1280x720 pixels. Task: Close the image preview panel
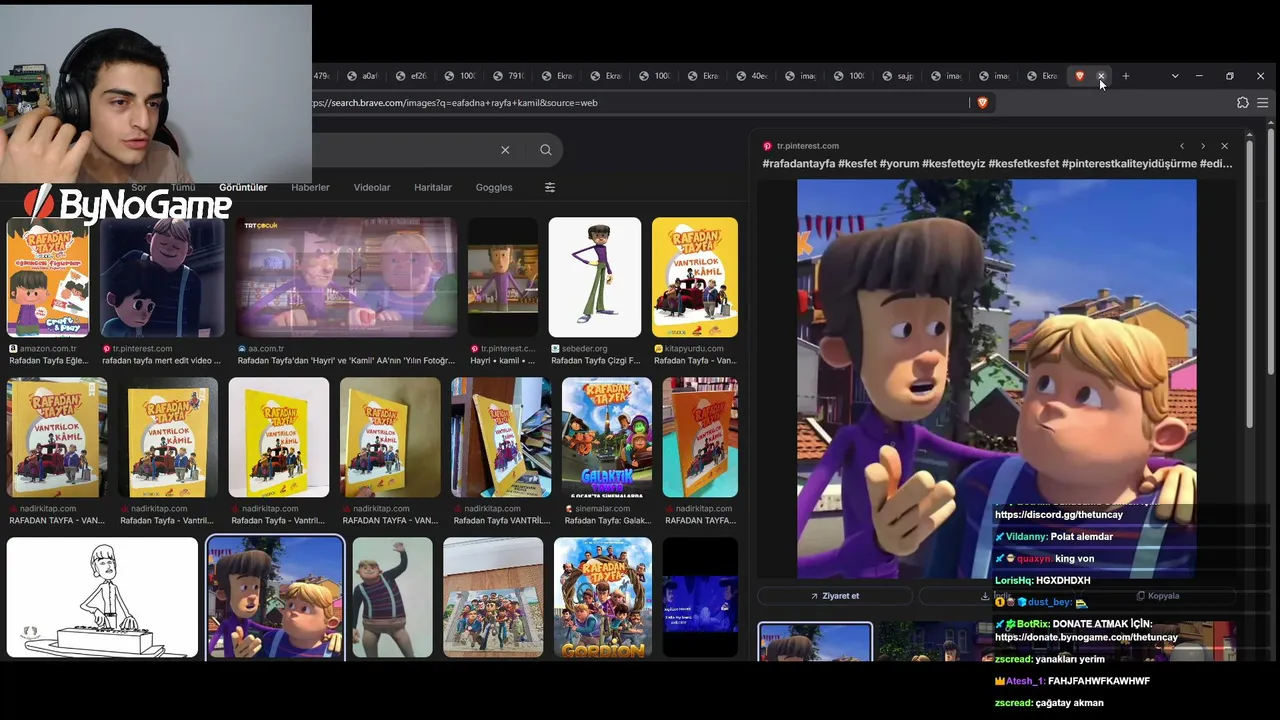[1224, 146]
